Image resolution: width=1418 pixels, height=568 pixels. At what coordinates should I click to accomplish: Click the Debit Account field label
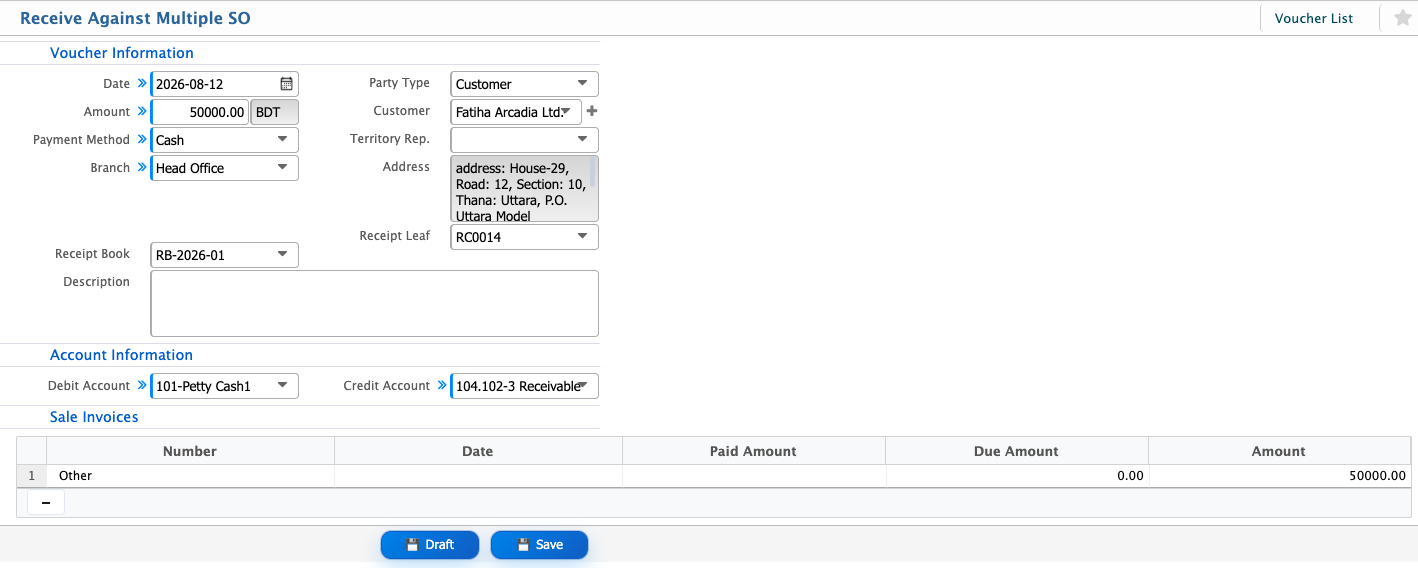pos(89,386)
